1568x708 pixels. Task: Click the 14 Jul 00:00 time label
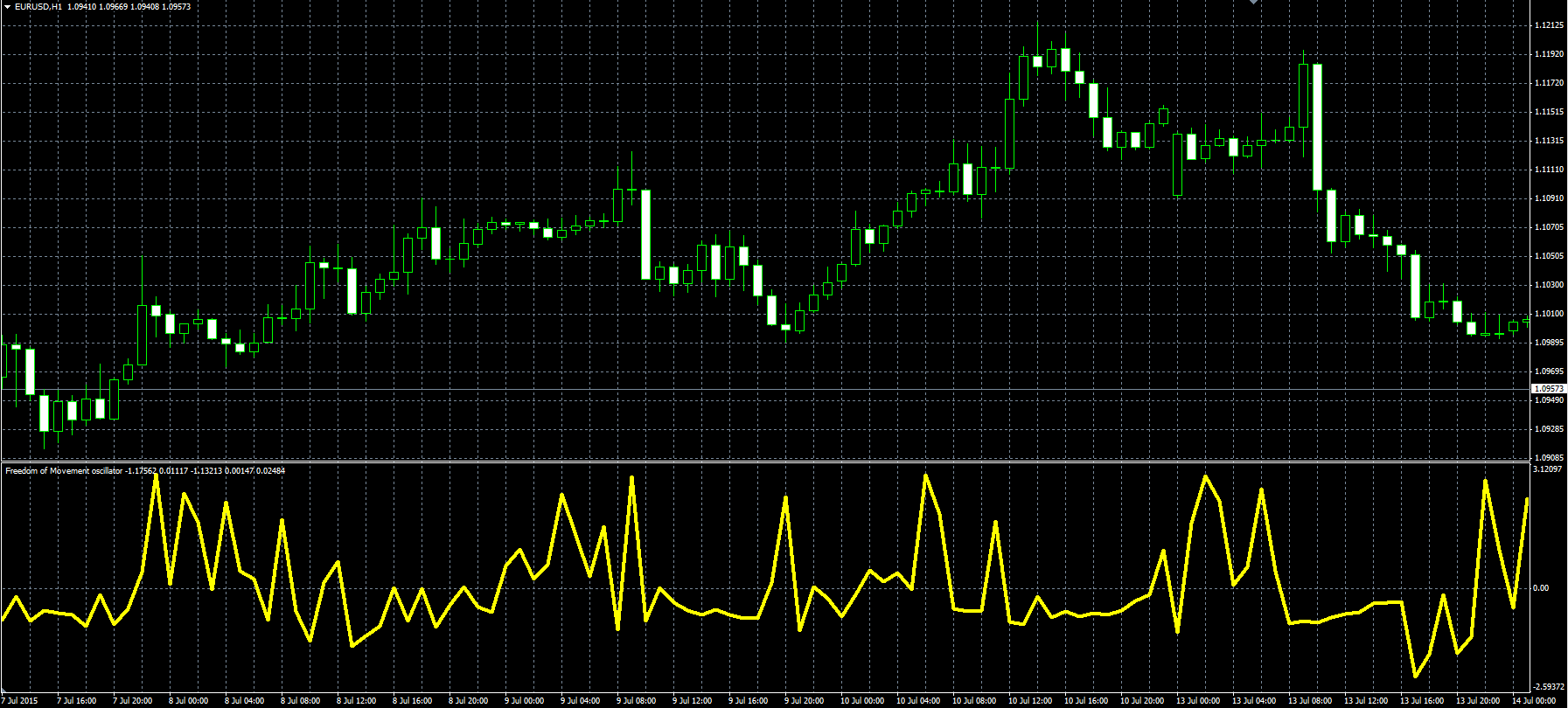pyautogui.click(x=1535, y=701)
